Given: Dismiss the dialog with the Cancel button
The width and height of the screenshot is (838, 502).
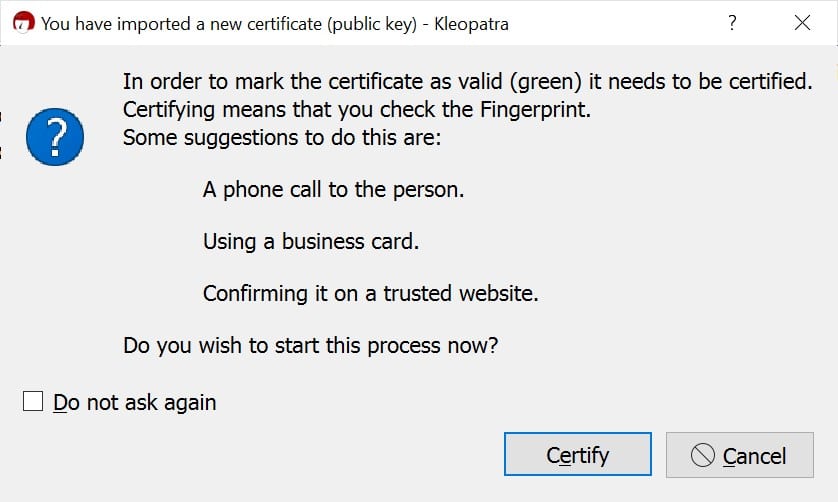Looking at the screenshot, I should (x=740, y=455).
